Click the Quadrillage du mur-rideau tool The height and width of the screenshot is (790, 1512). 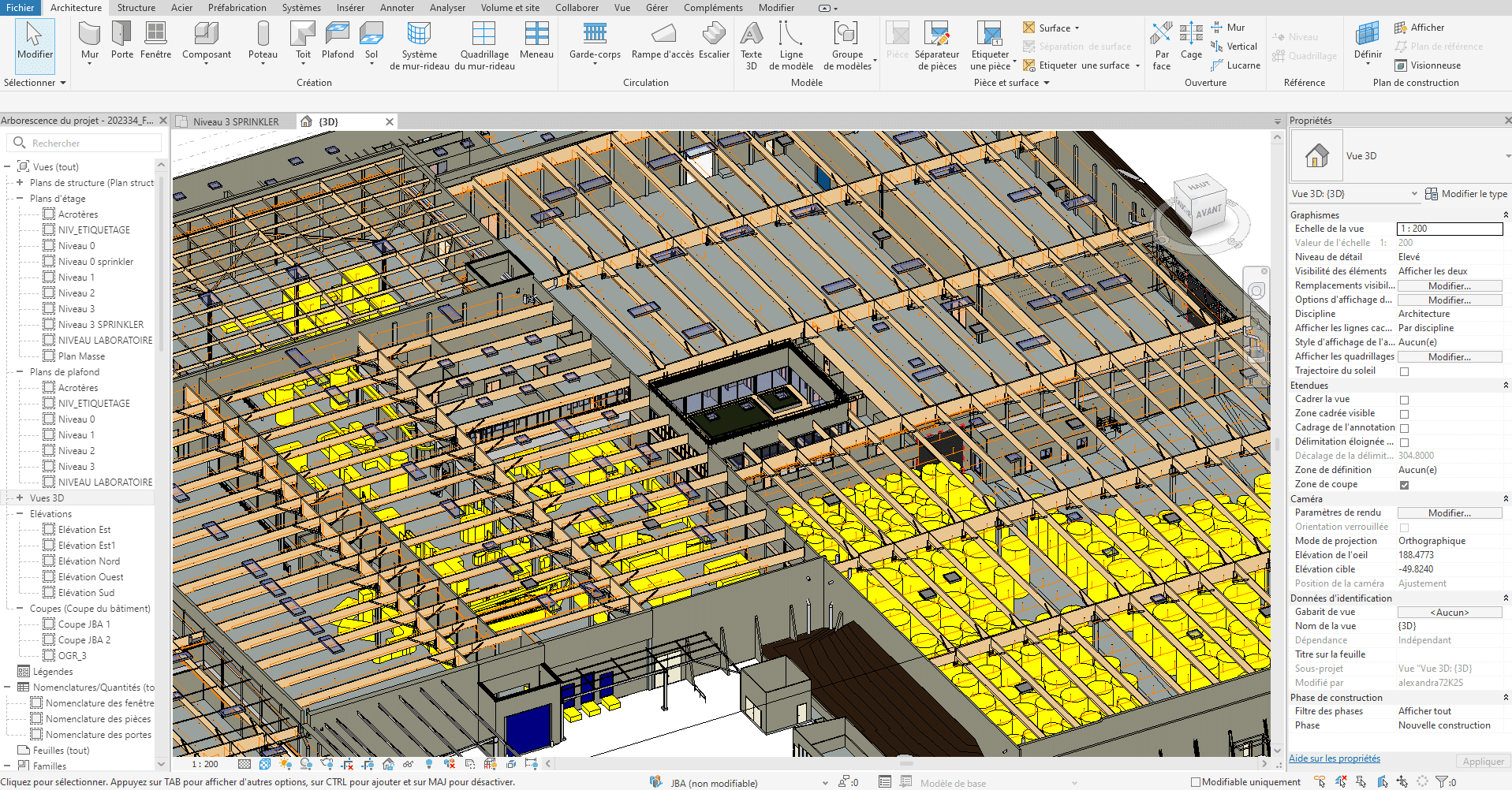pyautogui.click(x=484, y=46)
